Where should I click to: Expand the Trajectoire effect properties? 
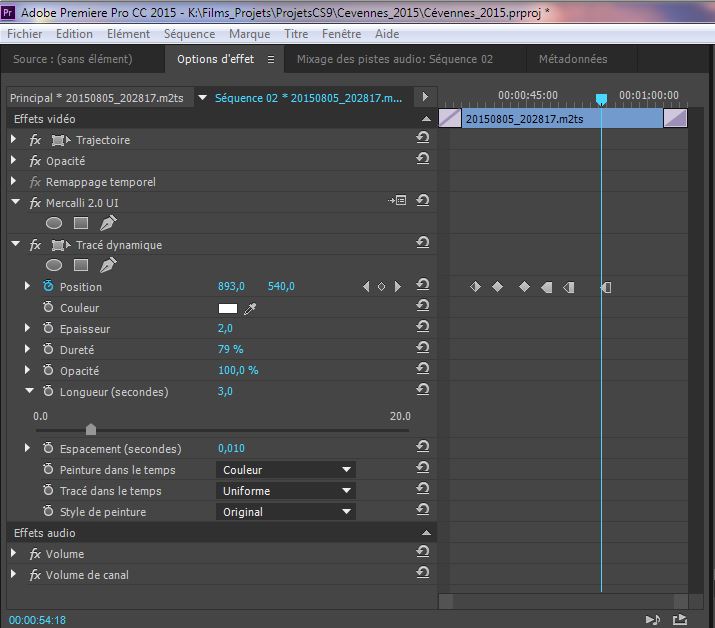14,140
